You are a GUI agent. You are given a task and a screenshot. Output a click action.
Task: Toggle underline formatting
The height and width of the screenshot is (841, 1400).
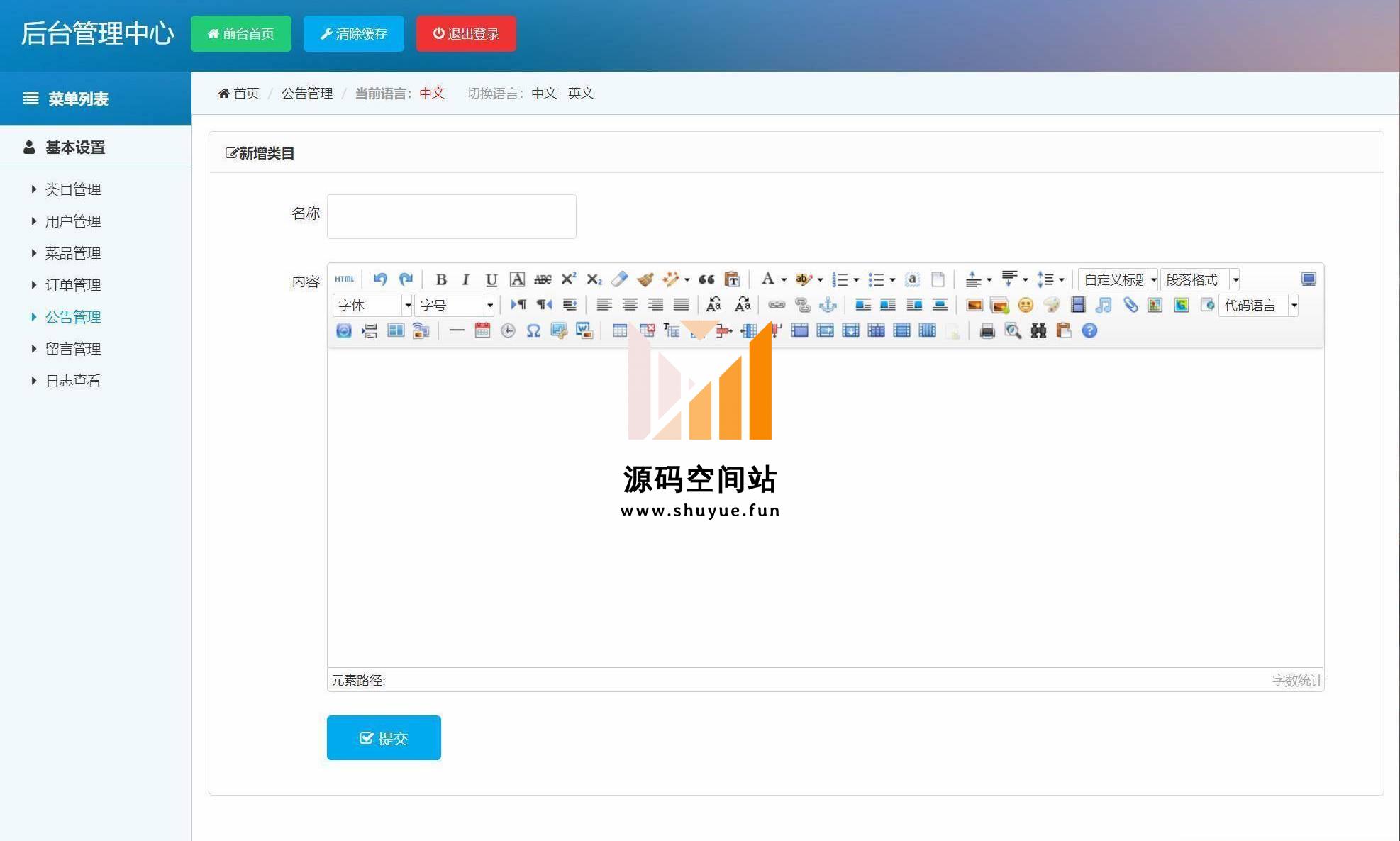point(491,279)
